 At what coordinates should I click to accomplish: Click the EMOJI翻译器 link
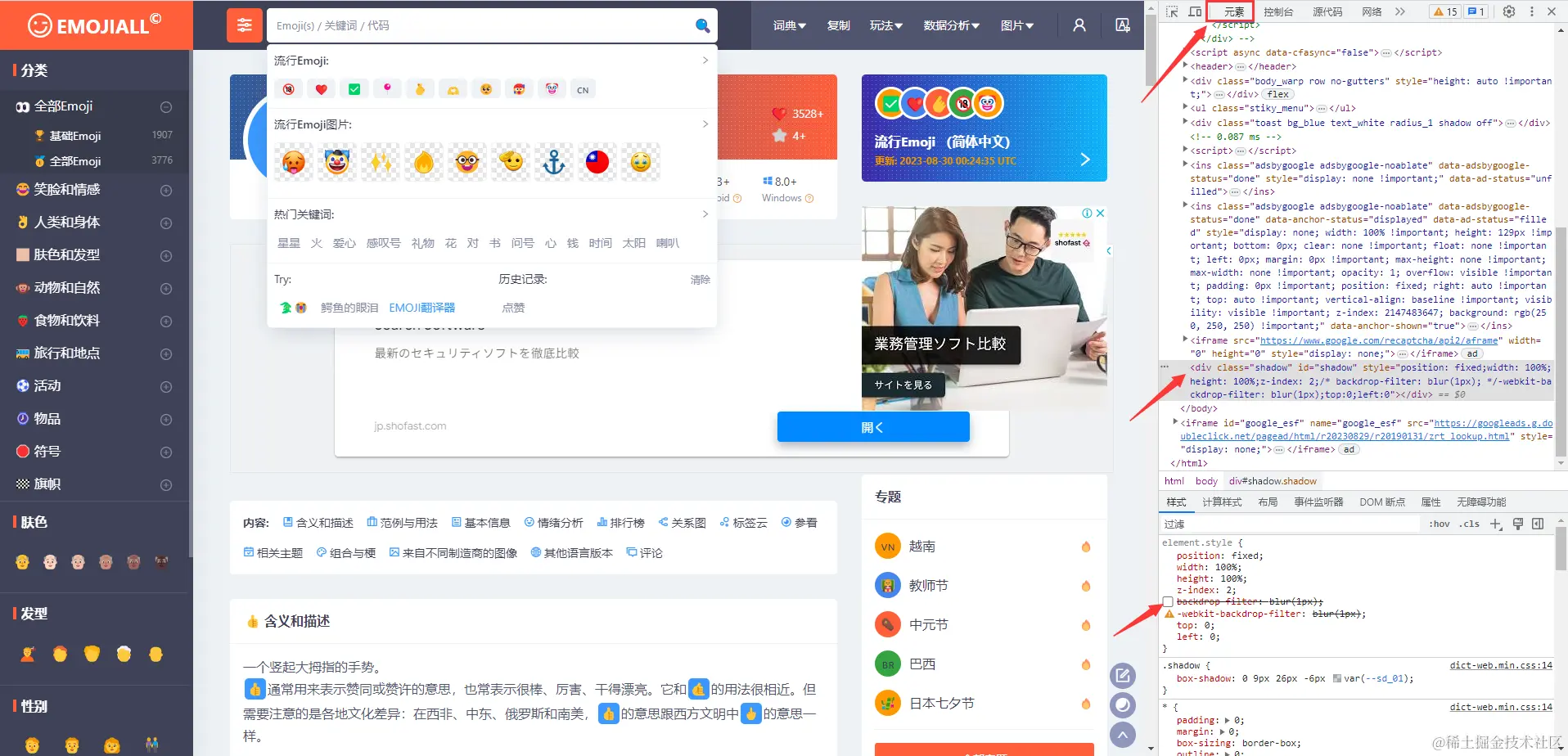pos(421,308)
